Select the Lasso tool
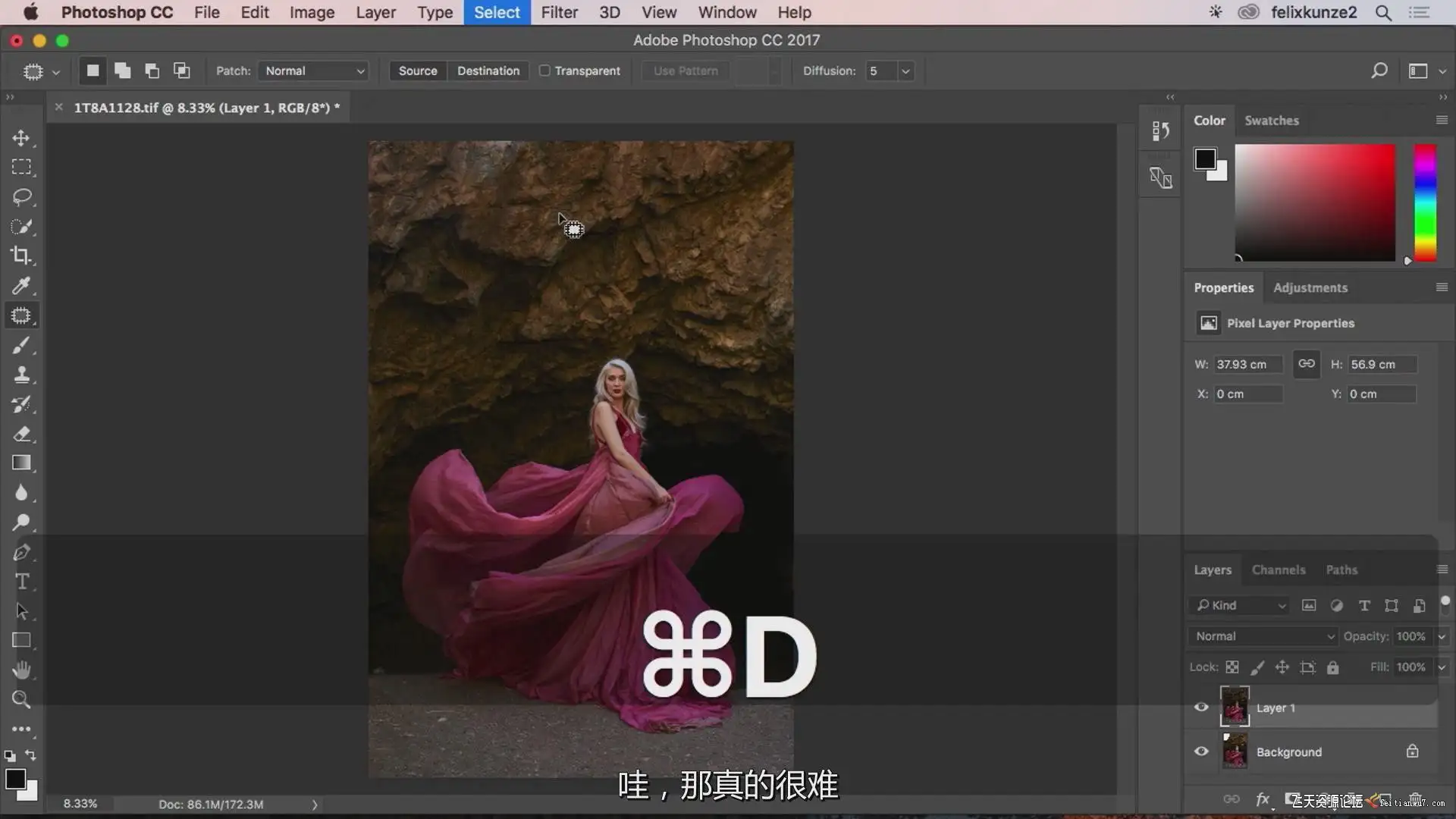 tap(21, 197)
